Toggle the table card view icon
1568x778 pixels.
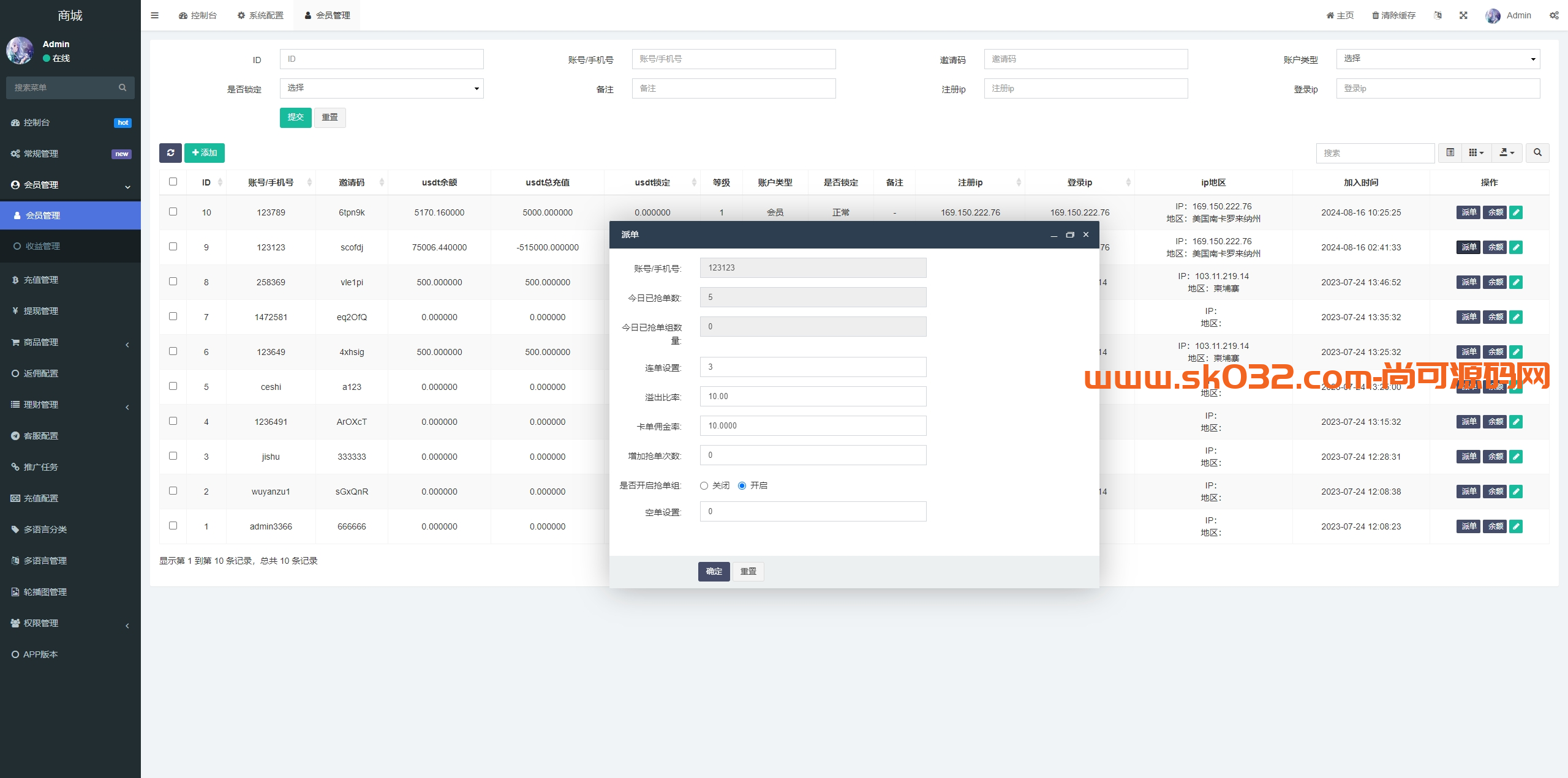tap(1450, 153)
